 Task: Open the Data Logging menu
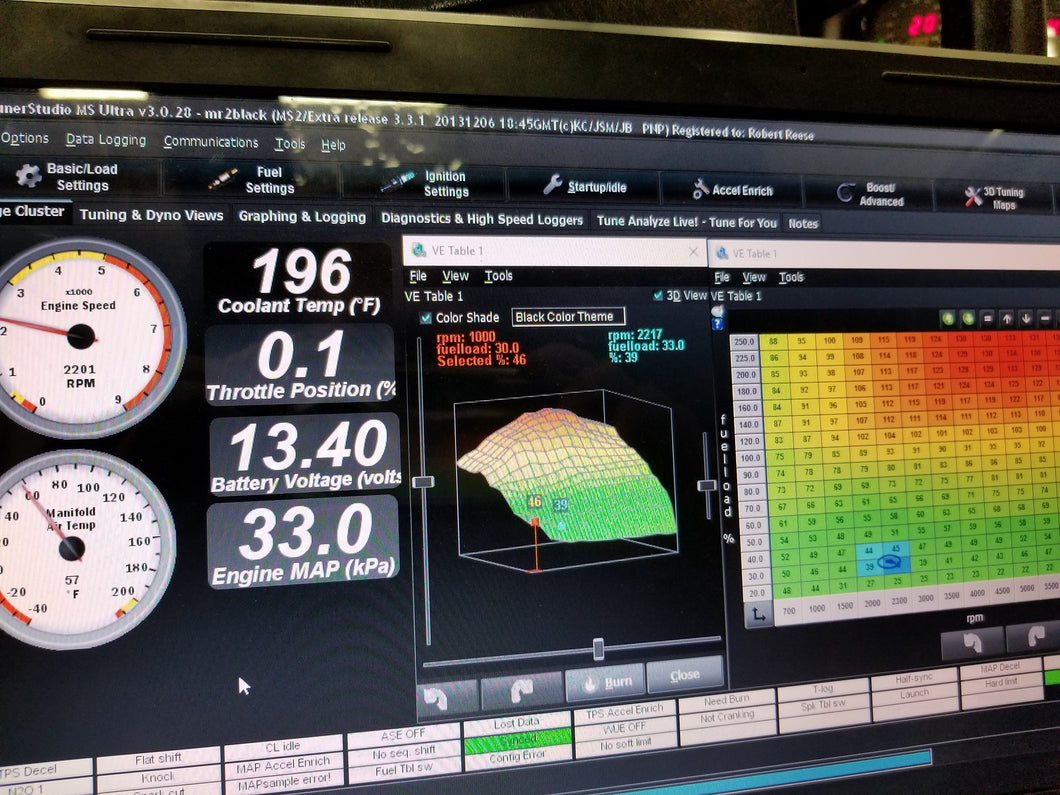click(106, 140)
